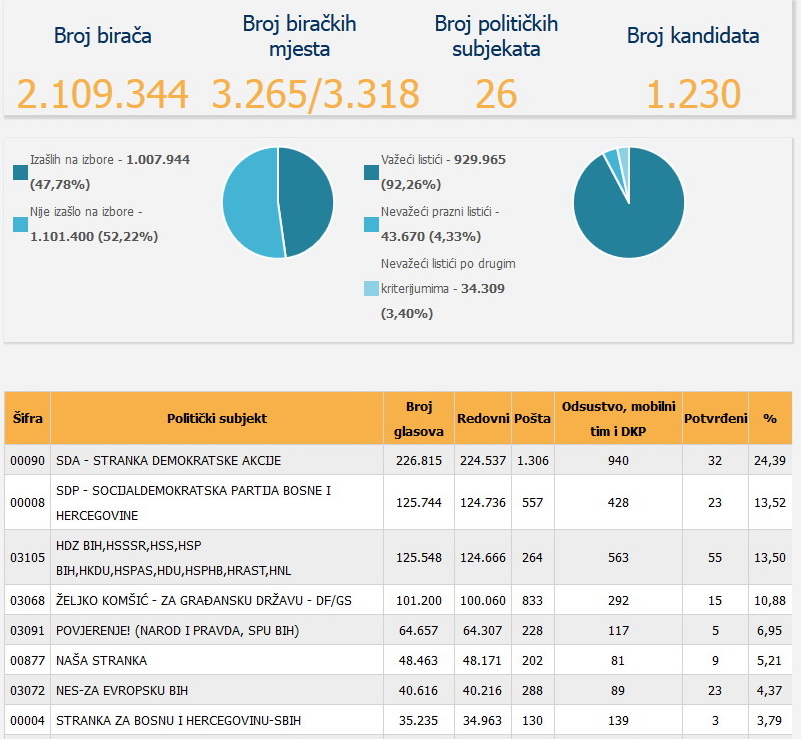Click the confirmed value '55' in HDZ row
Screen dimensions: 801x739
pyautogui.click(x=715, y=558)
